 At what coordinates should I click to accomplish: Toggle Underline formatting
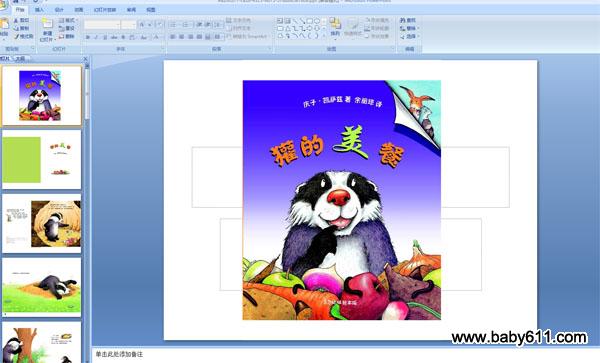(x=105, y=37)
